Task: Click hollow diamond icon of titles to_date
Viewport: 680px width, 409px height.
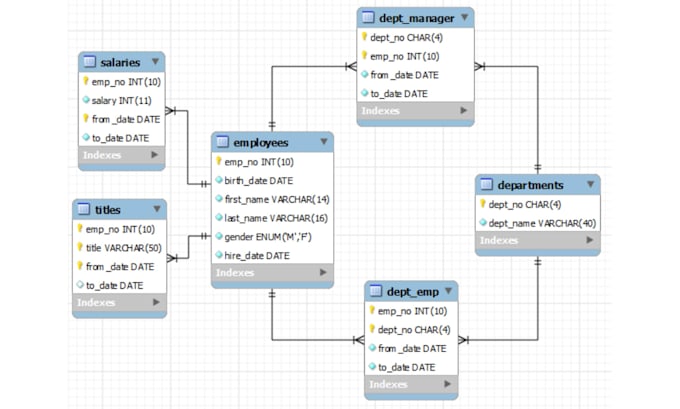Action: 80,285
